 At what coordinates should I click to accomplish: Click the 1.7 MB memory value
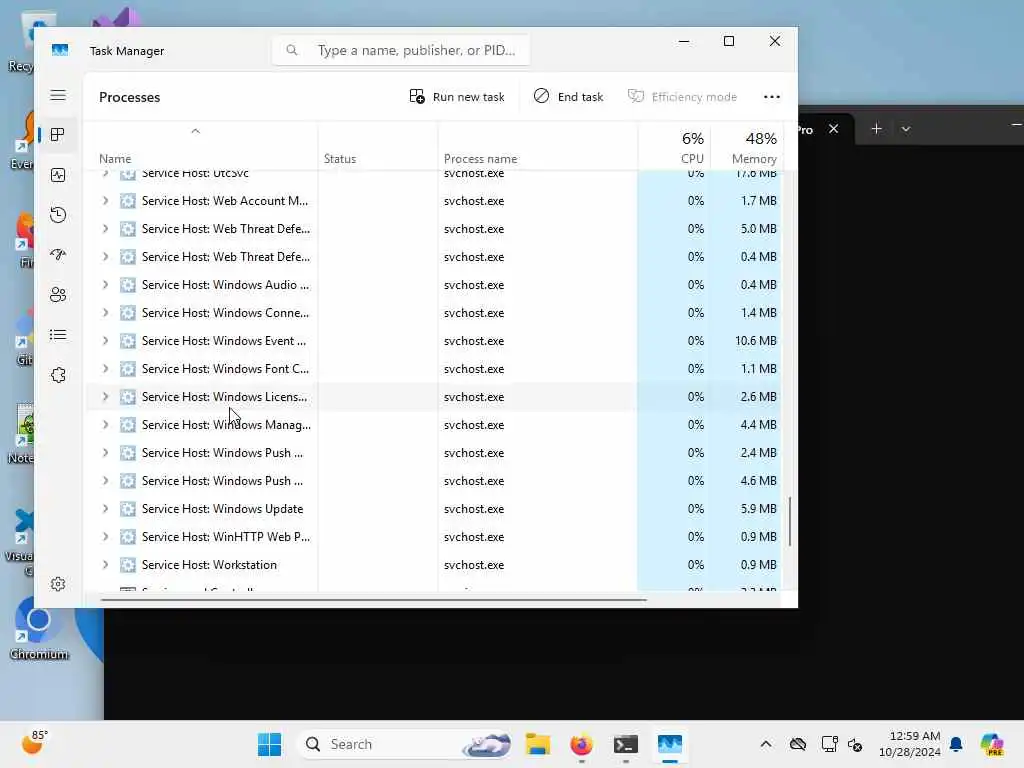point(758,200)
